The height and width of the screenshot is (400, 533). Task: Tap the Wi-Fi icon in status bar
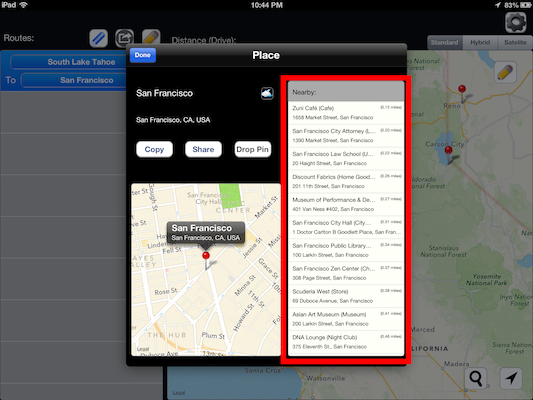pos(23,5)
